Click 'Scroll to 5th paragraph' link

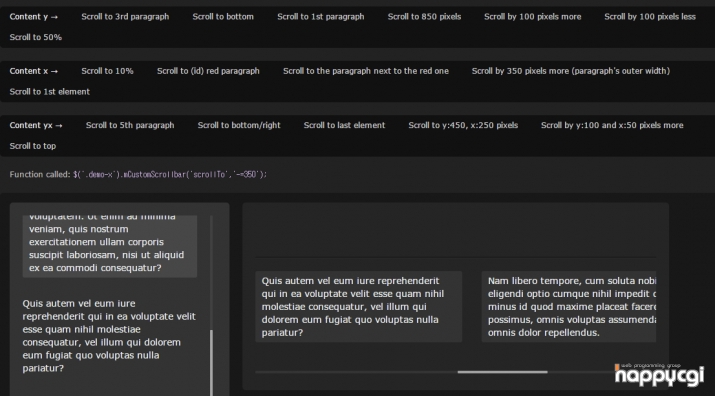tap(130, 125)
